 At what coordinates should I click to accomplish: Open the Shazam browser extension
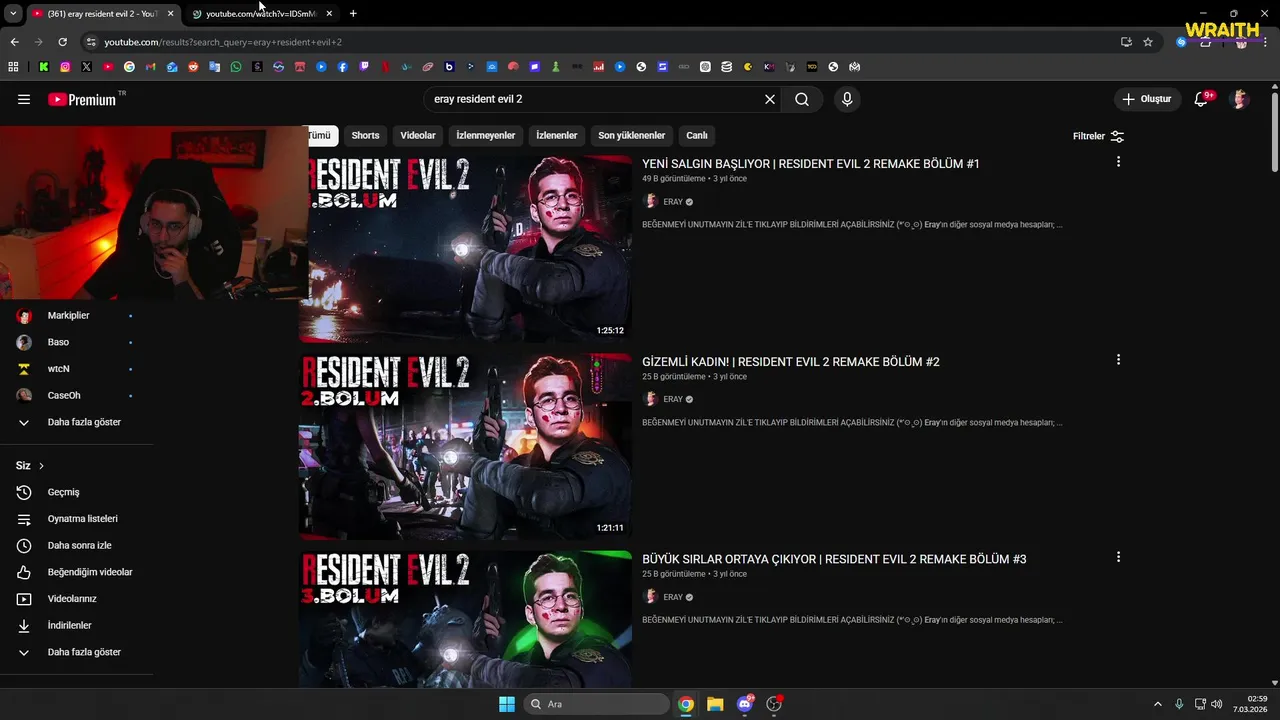point(1181,42)
